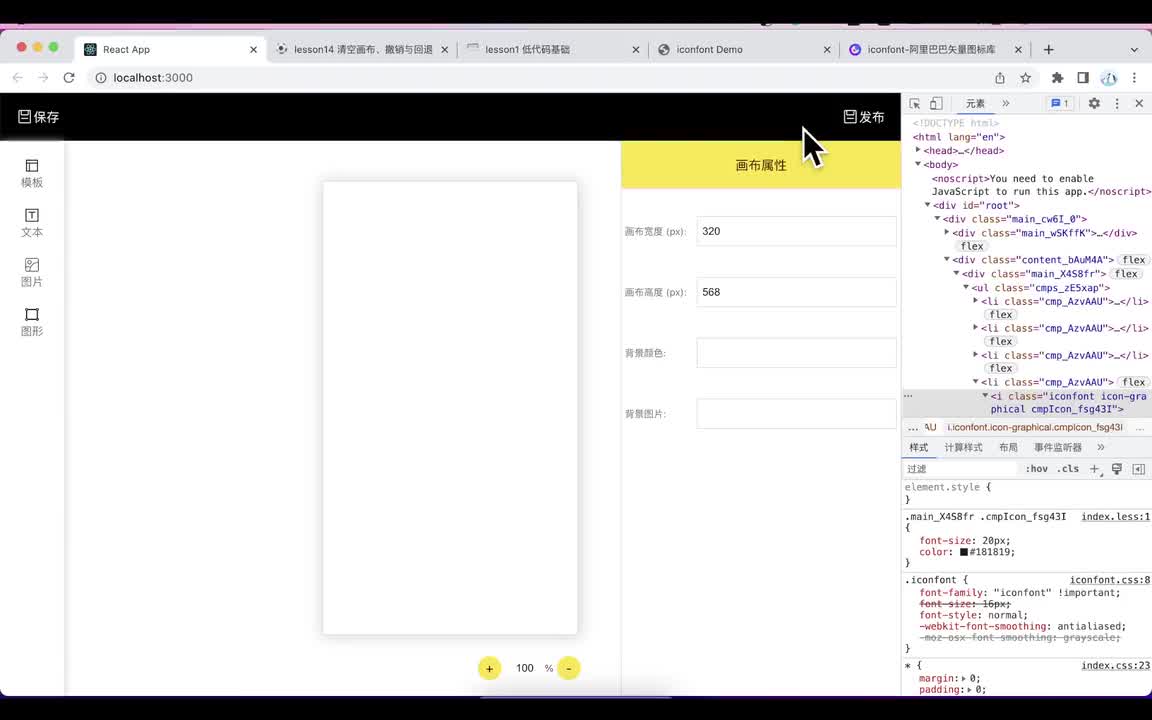Open a new browser tab

point(1048,49)
